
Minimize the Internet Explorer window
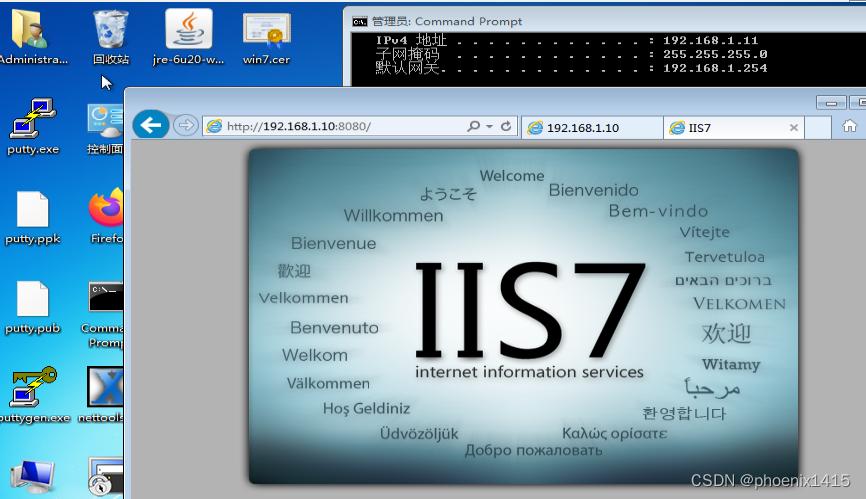coord(831,103)
